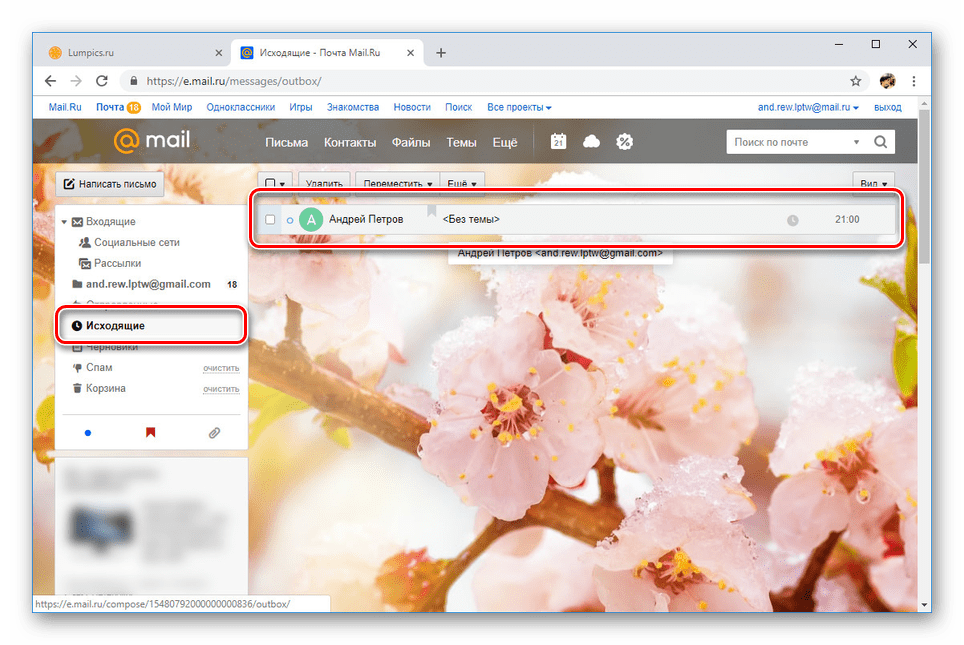This screenshot has height=645, width=964.
Task: Filter messages with attachments paperclip icon
Action: point(213,433)
